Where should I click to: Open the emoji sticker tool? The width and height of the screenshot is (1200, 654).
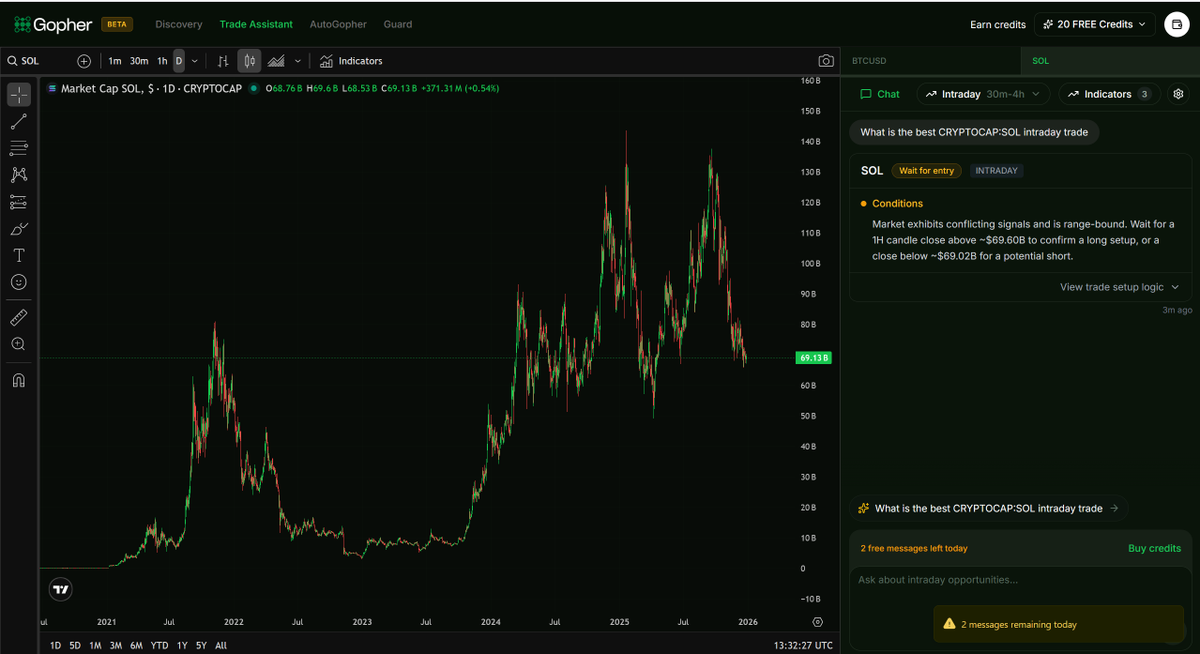pyautogui.click(x=18, y=282)
